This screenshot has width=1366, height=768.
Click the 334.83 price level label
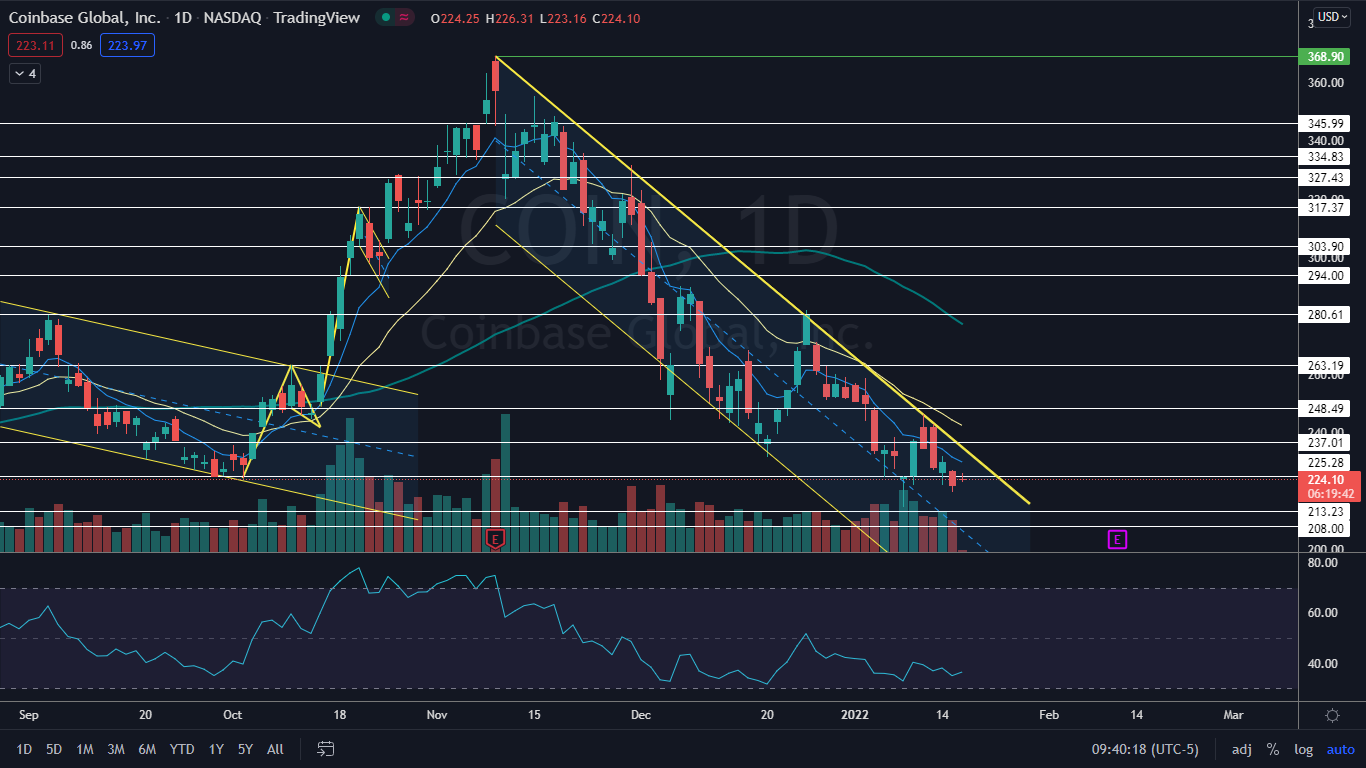click(1325, 157)
